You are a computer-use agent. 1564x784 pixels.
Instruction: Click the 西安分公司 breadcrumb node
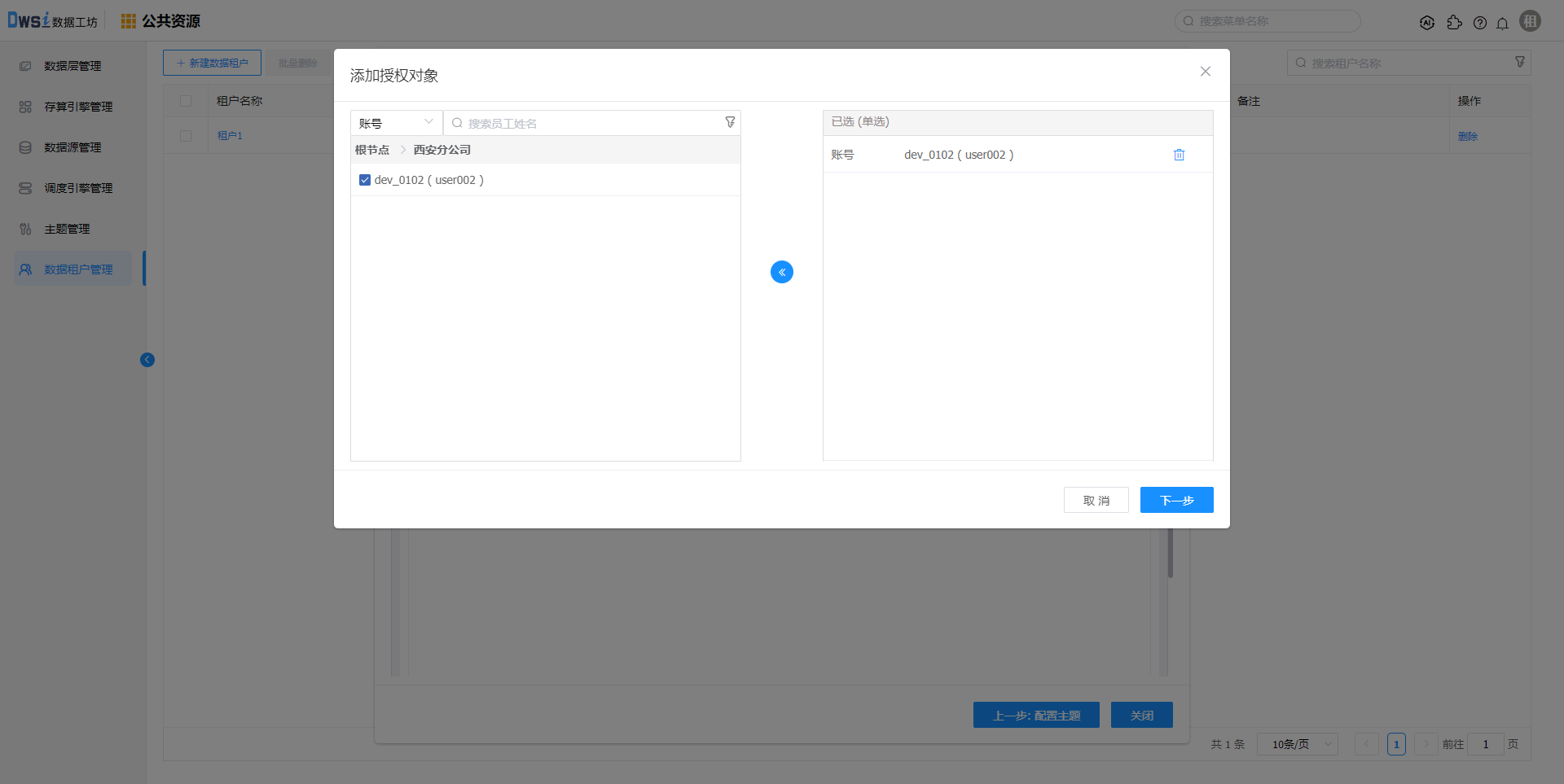(x=442, y=150)
